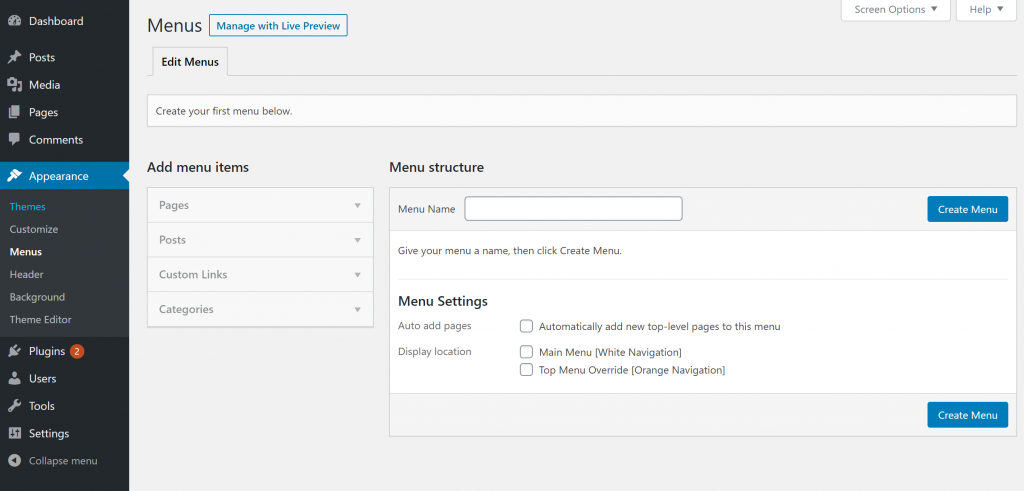Open the Help dropdown tab
The image size is (1024, 491).
tap(986, 10)
